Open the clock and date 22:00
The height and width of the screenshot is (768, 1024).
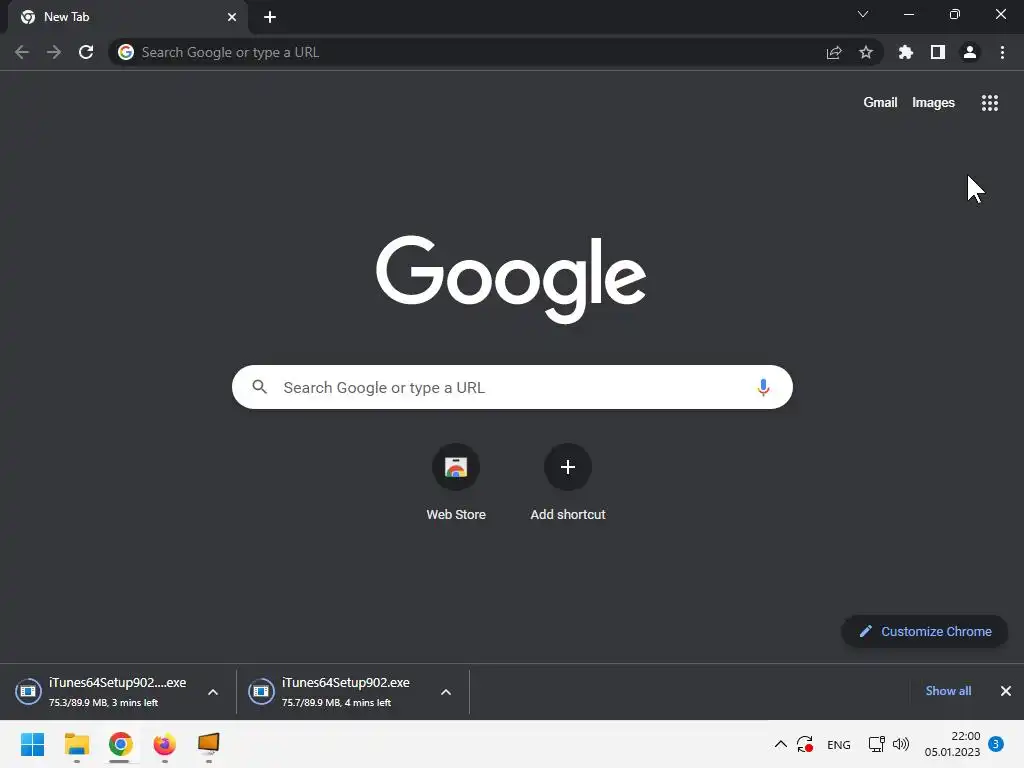[x=952, y=744]
